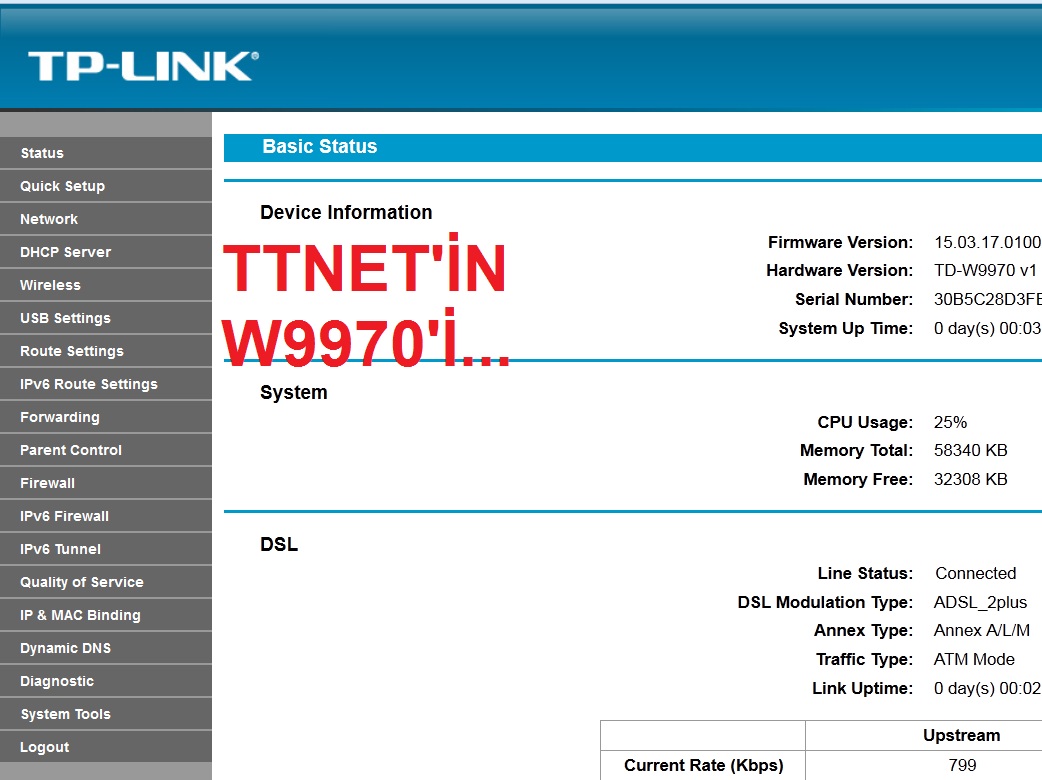Click the System section heading
1042x780 pixels.
(x=294, y=392)
